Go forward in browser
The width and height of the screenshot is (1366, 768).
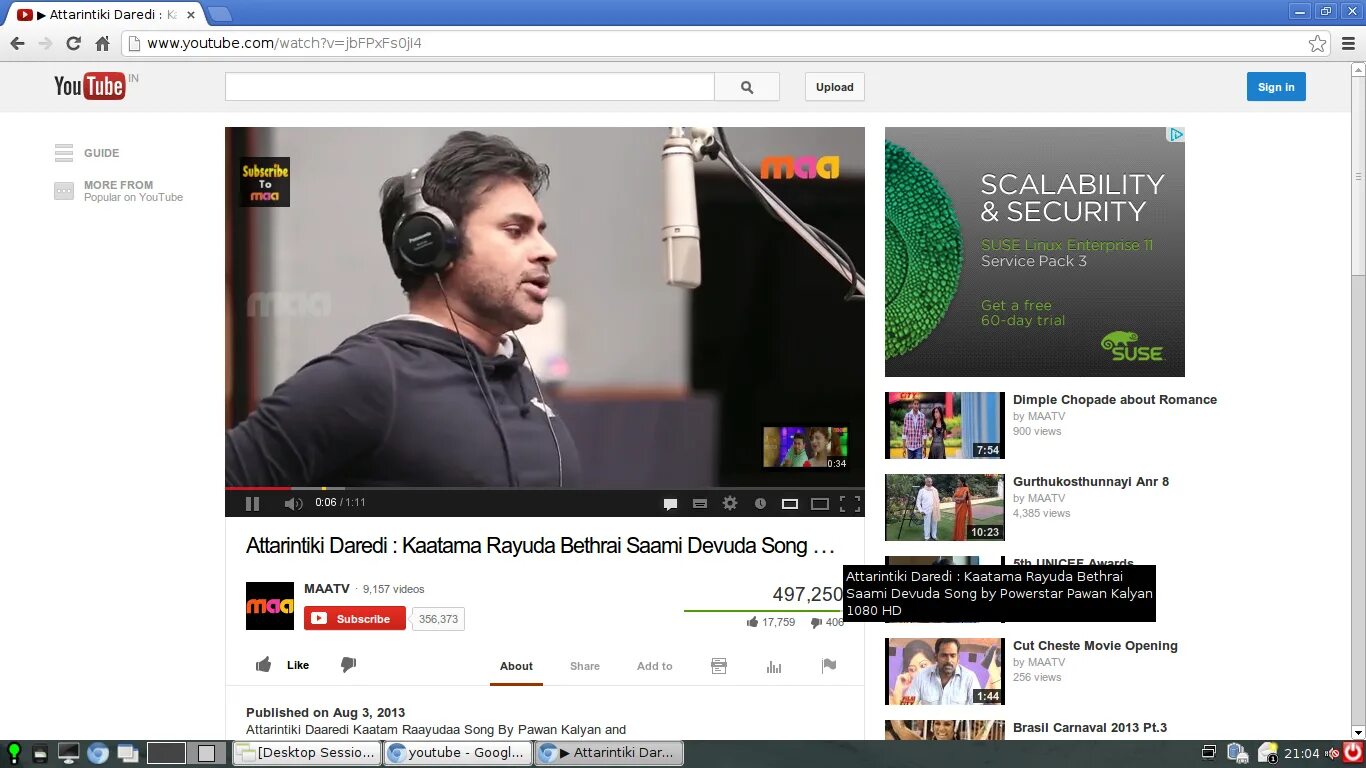coord(45,43)
